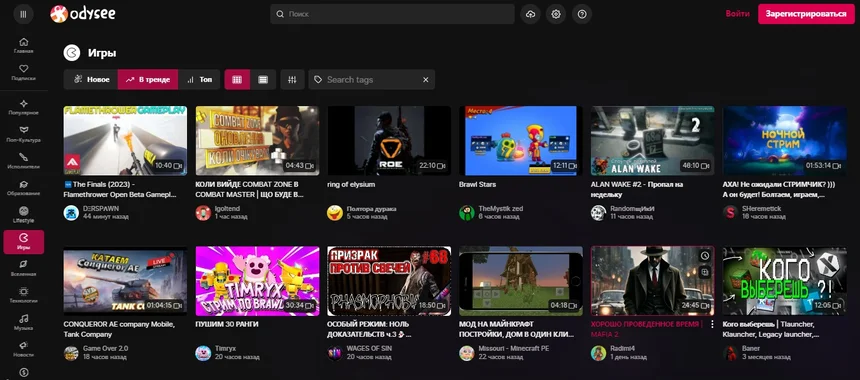Open Minecraft house mod video thumbnail

pyautogui.click(x=520, y=281)
